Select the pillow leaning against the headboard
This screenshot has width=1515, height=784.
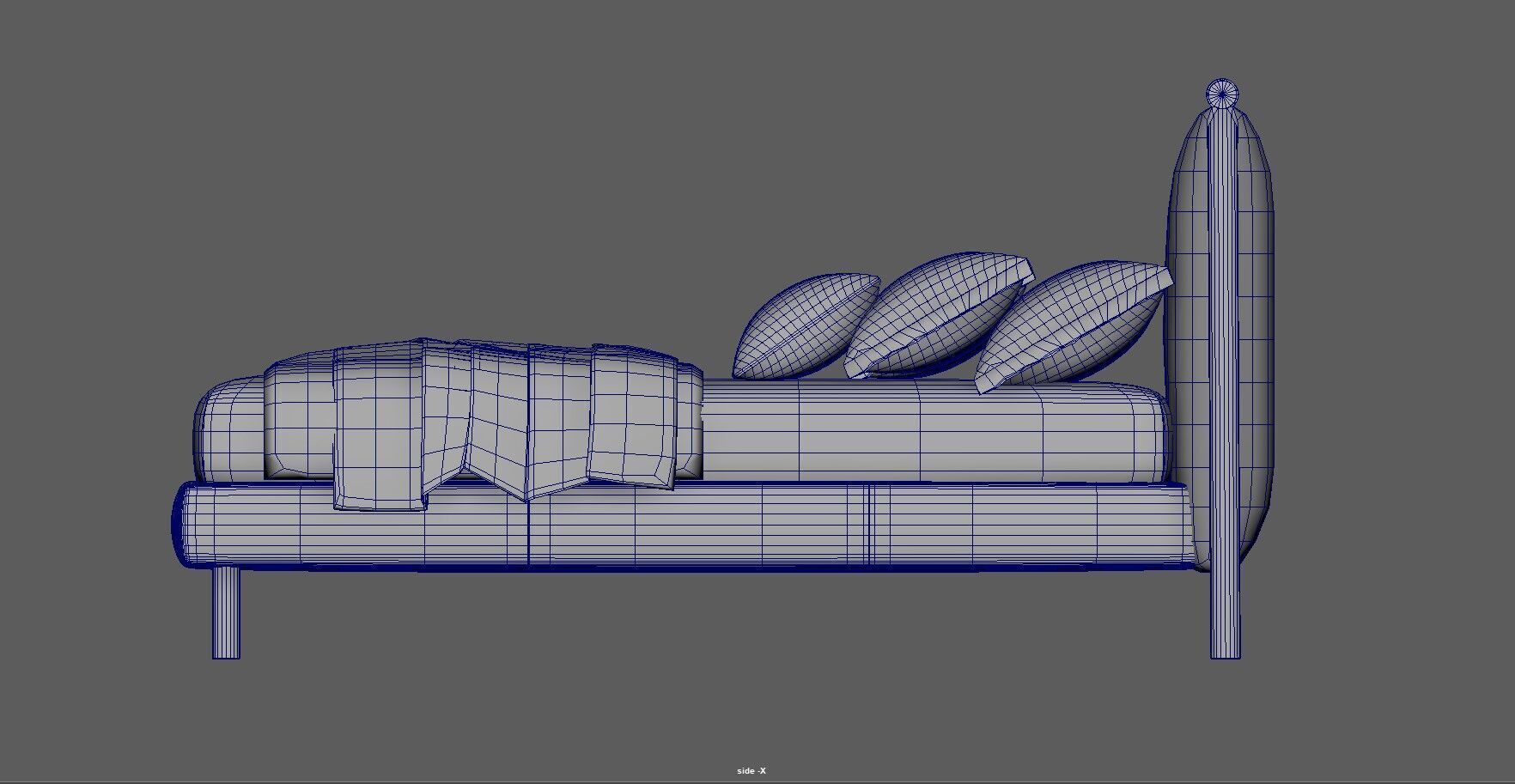(x=1074, y=326)
